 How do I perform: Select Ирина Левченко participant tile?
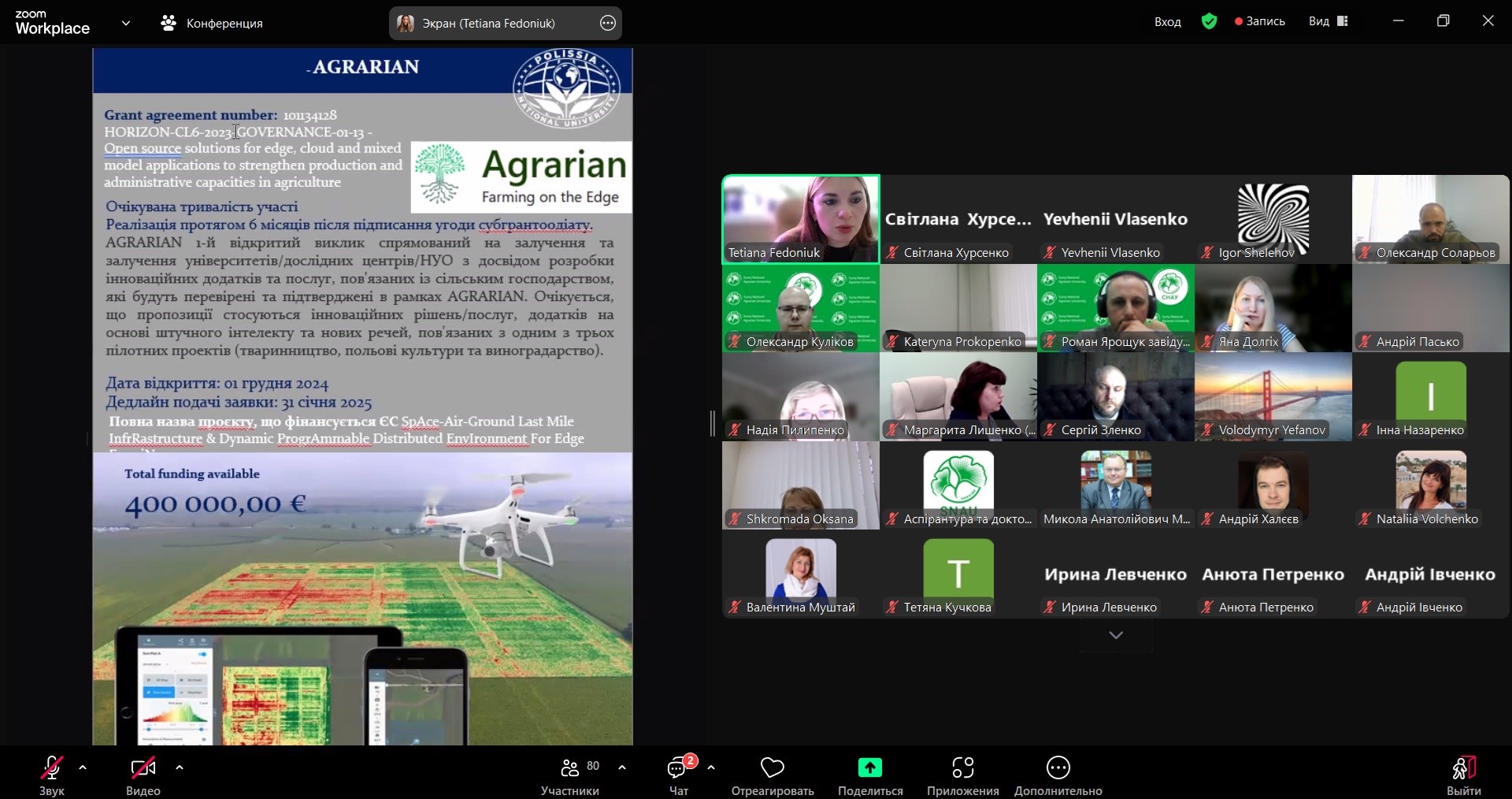click(x=1116, y=574)
